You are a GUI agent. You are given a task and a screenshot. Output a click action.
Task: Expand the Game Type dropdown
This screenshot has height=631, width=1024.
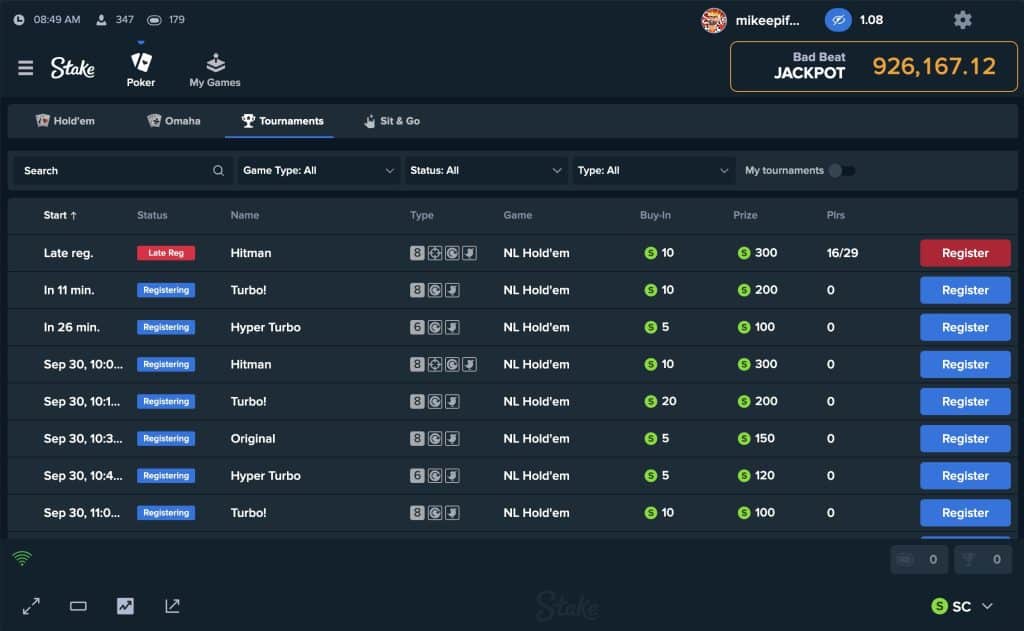tap(318, 171)
